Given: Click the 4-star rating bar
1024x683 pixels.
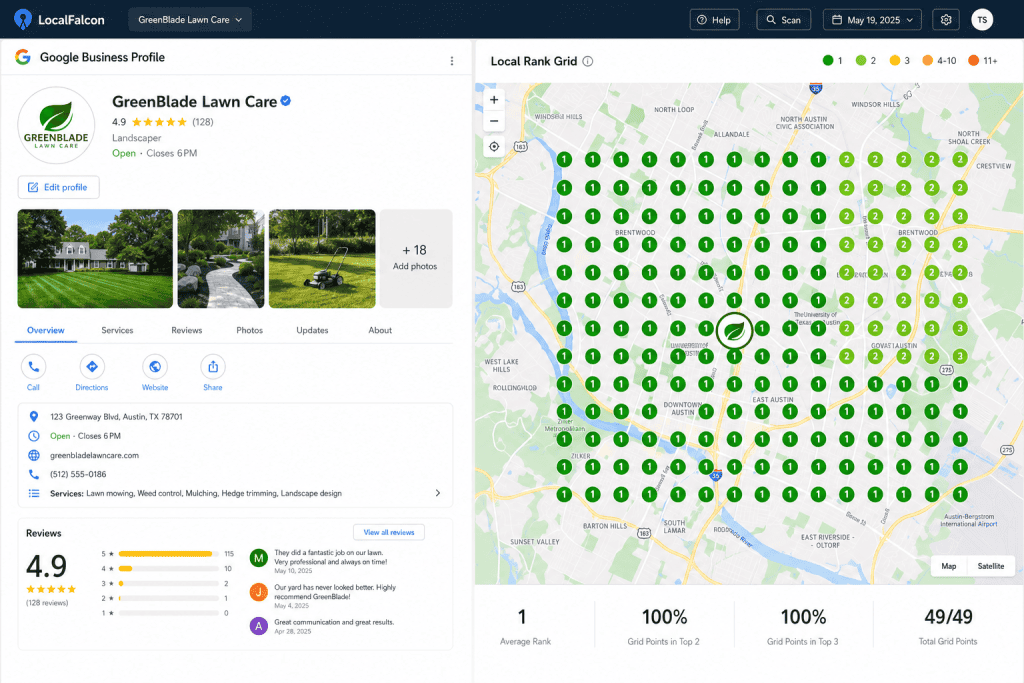Looking at the screenshot, I should (168, 569).
